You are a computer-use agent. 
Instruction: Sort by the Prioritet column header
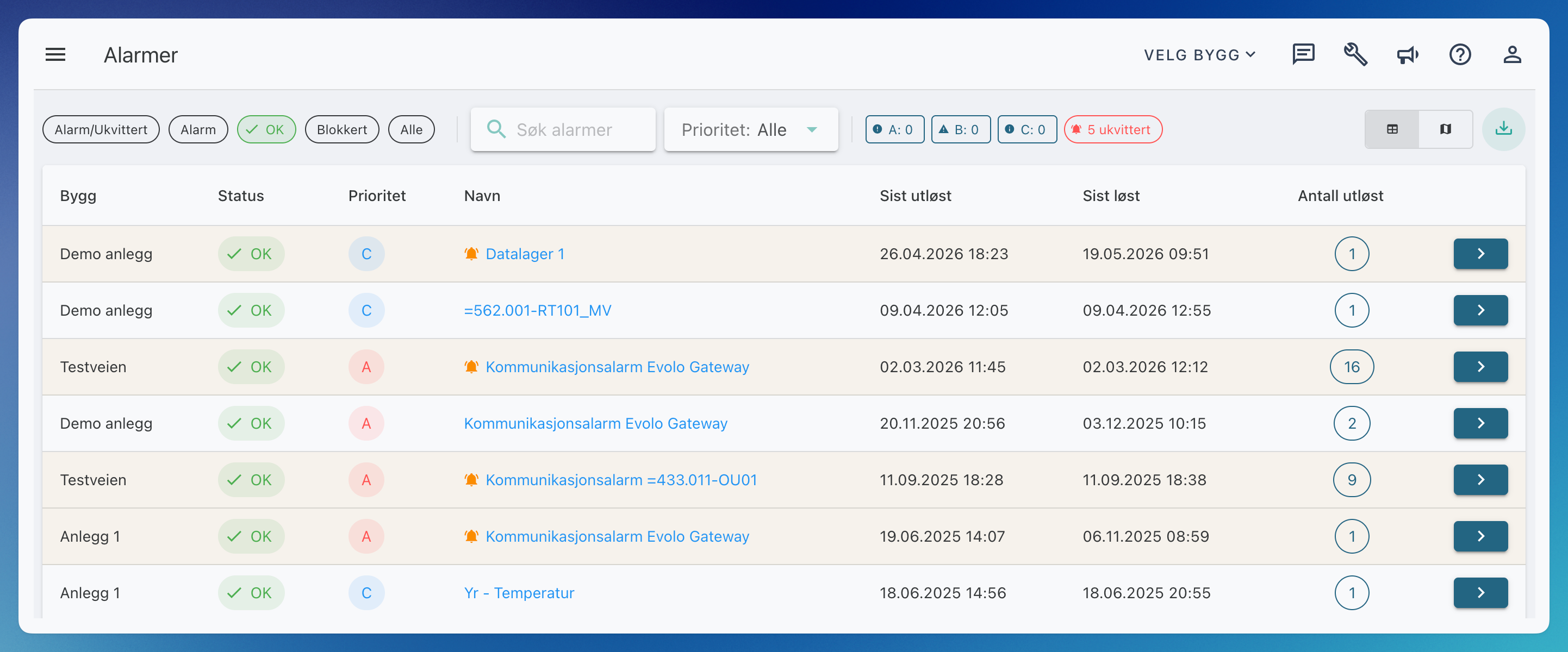click(x=377, y=196)
